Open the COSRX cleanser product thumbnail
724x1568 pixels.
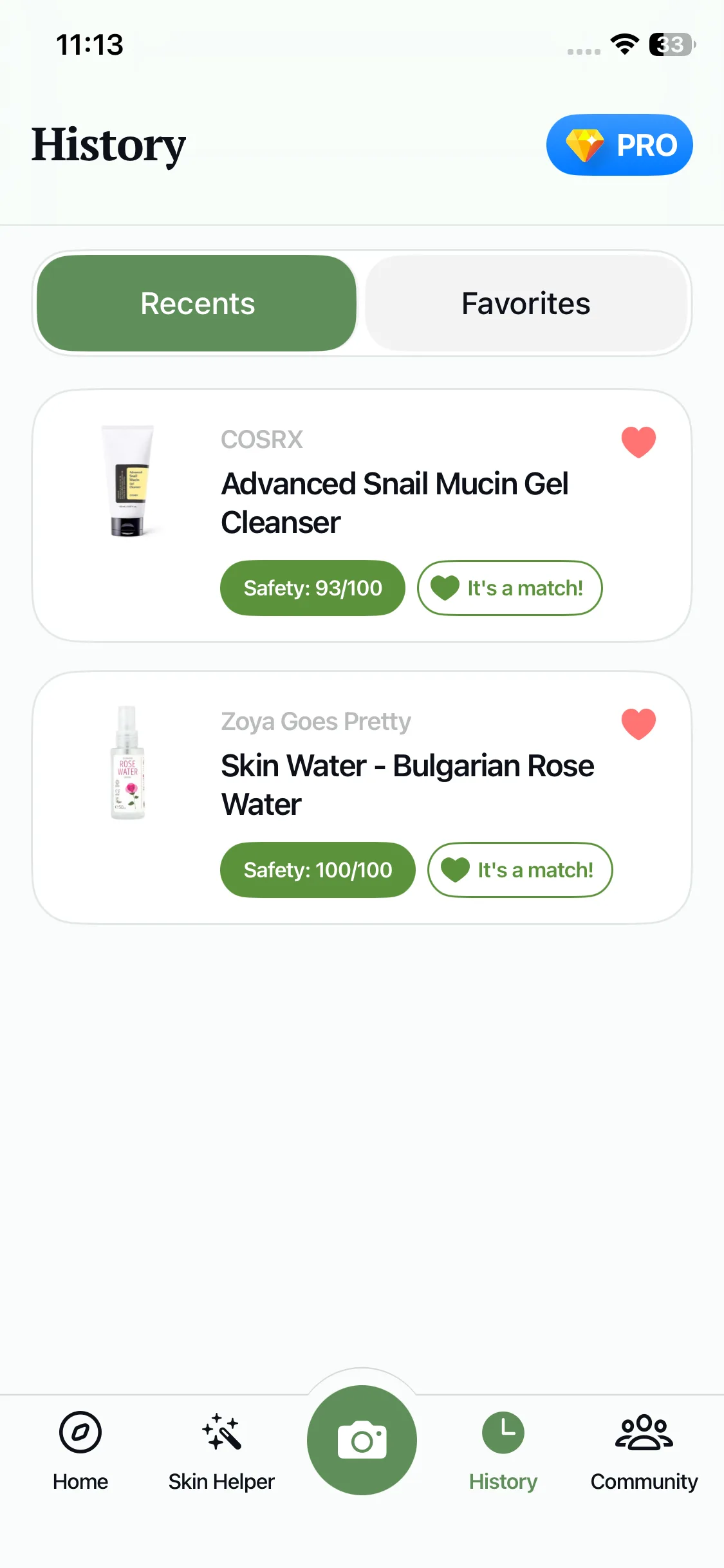[130, 480]
